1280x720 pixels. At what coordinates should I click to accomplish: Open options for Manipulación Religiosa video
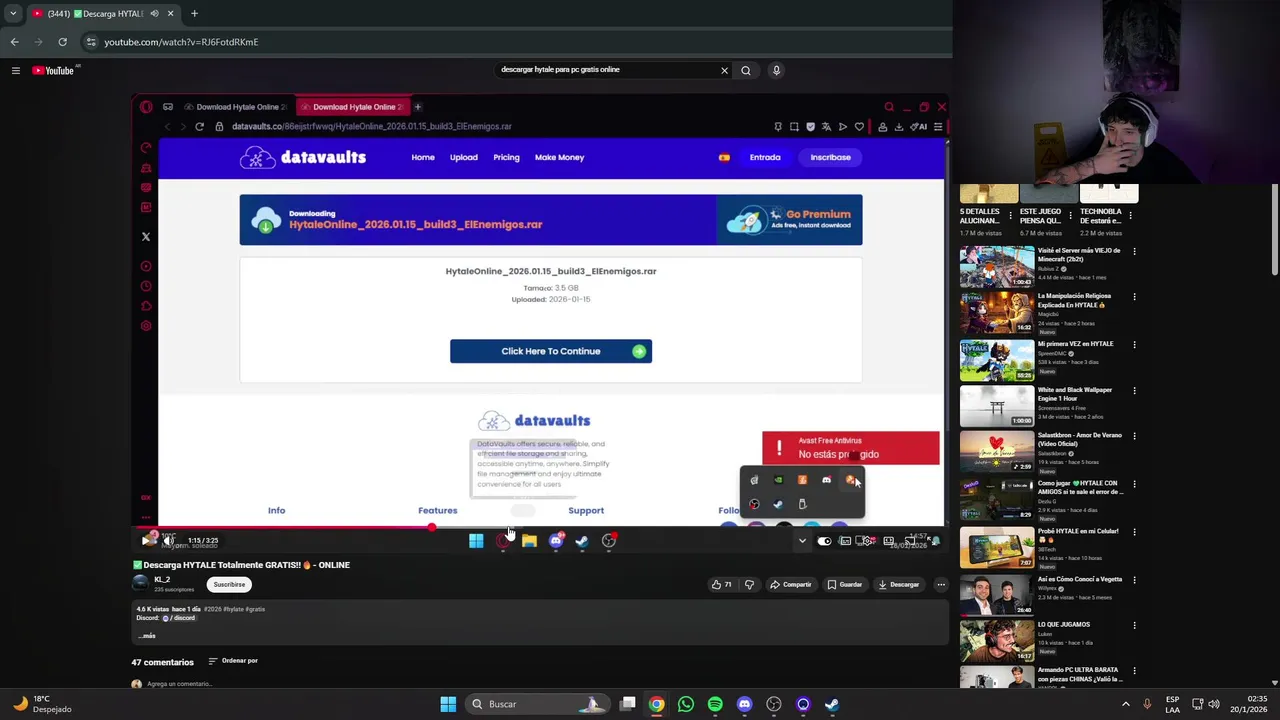click(1134, 297)
